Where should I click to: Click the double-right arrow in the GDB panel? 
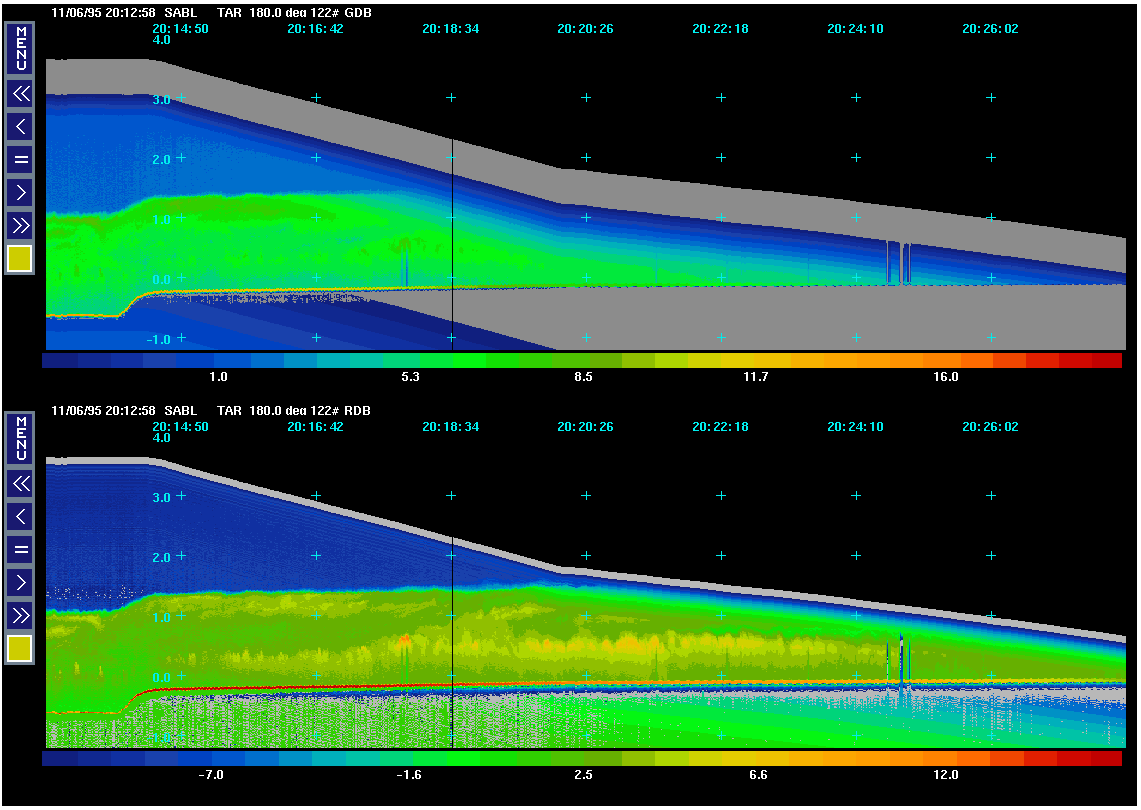tap(20, 224)
